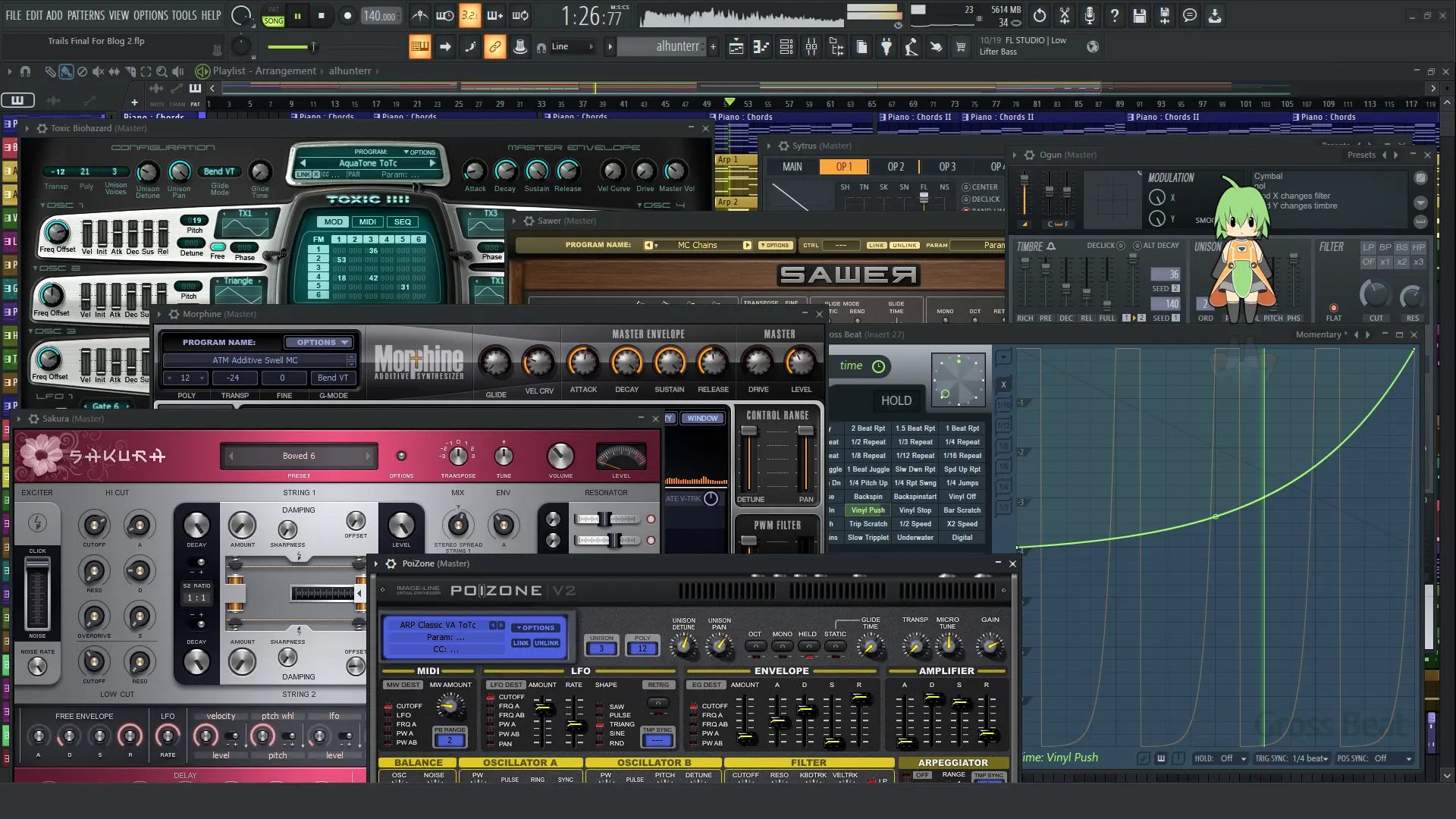Select the Playlist mute tool

pos(98,71)
